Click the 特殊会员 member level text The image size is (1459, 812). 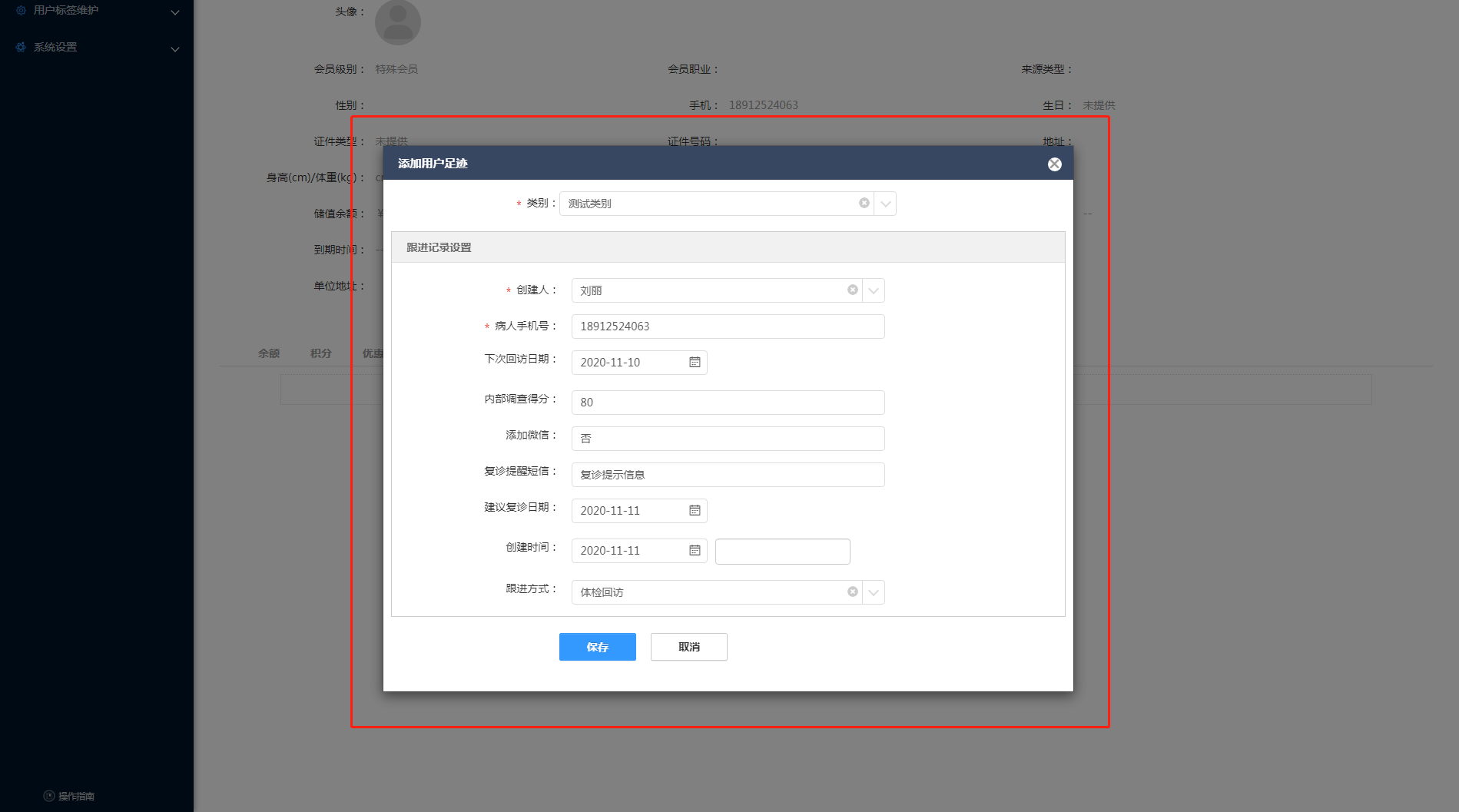(x=396, y=69)
